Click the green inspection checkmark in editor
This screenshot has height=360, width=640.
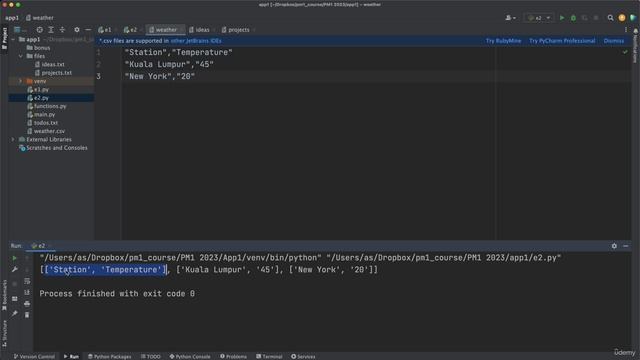(625, 52)
